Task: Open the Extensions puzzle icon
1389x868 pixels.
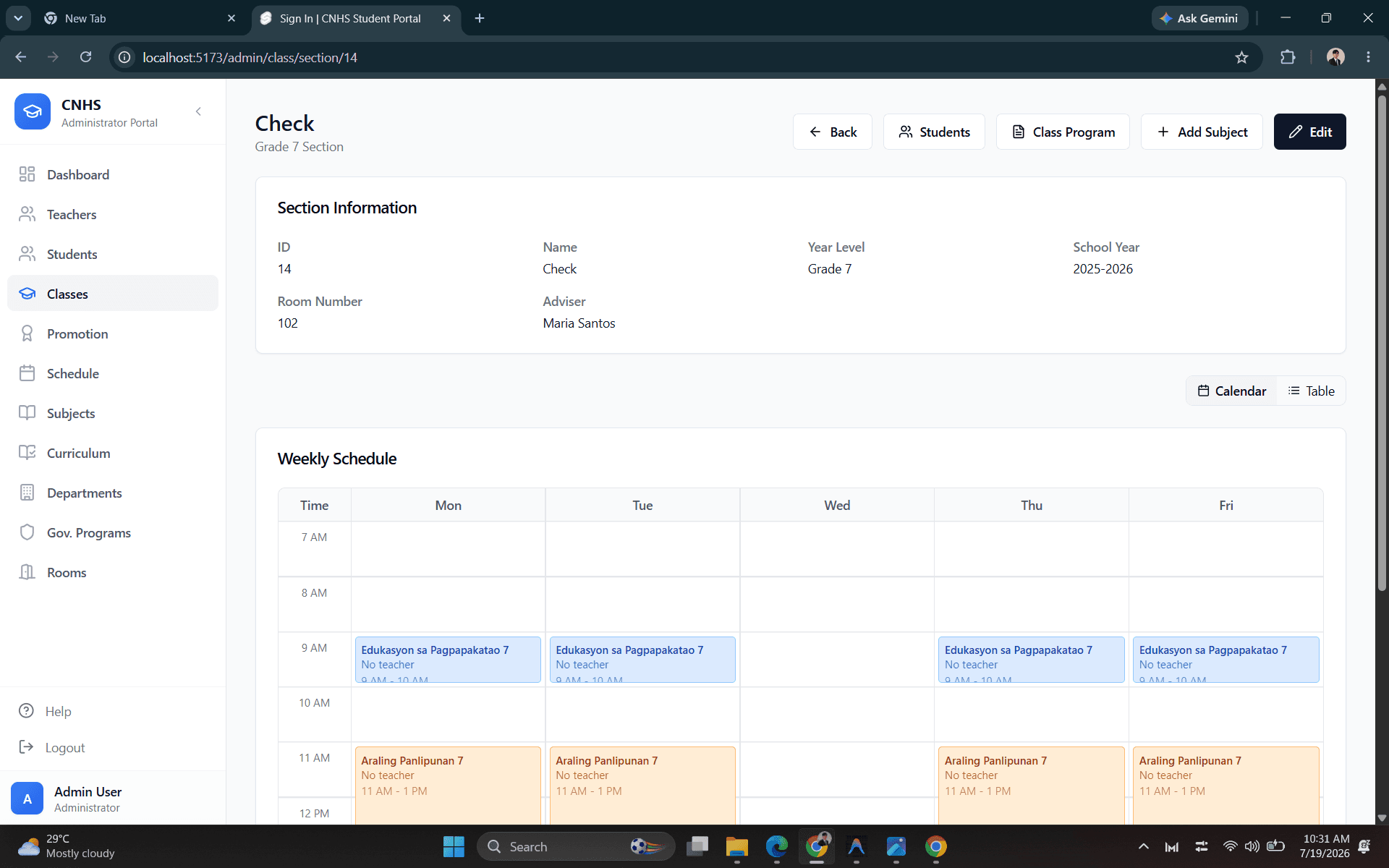Action: [x=1288, y=57]
